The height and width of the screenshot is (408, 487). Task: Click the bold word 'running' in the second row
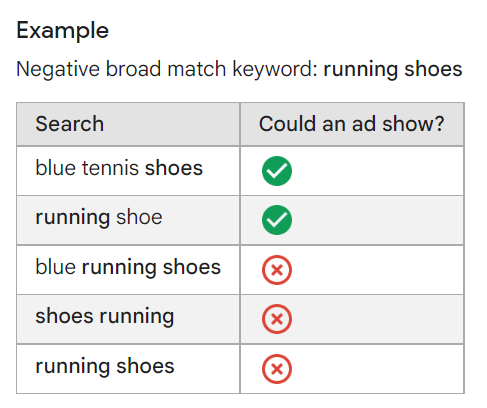[x=73, y=218]
